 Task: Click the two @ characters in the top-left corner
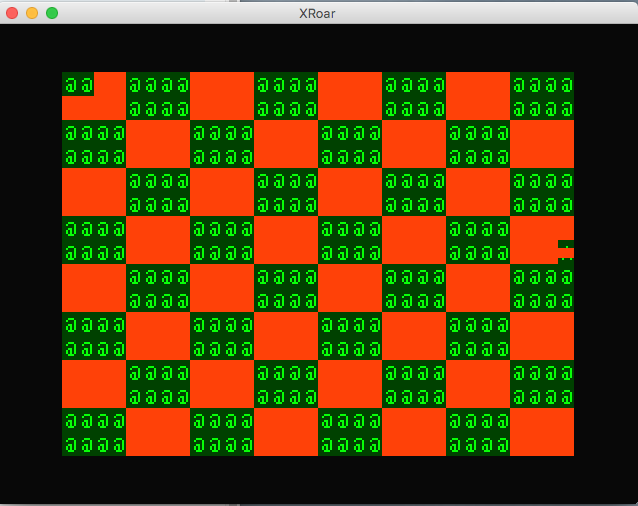pos(78,84)
